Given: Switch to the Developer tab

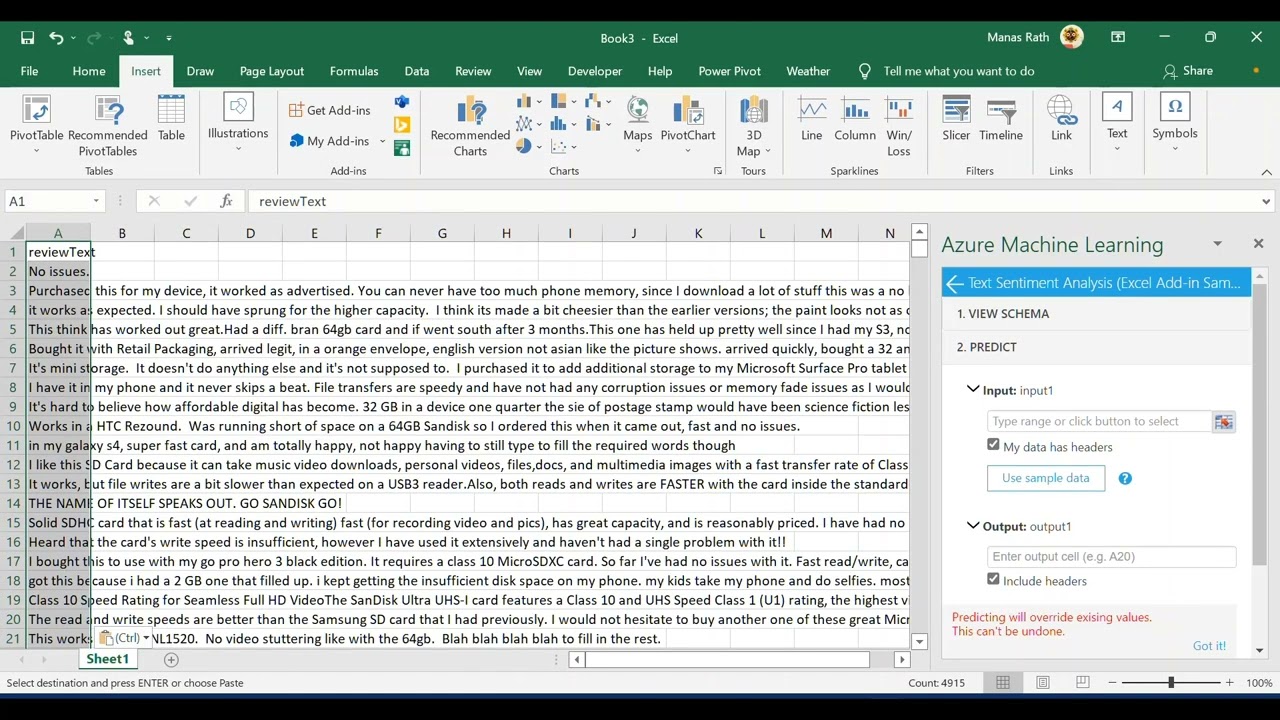Looking at the screenshot, I should click(x=595, y=71).
